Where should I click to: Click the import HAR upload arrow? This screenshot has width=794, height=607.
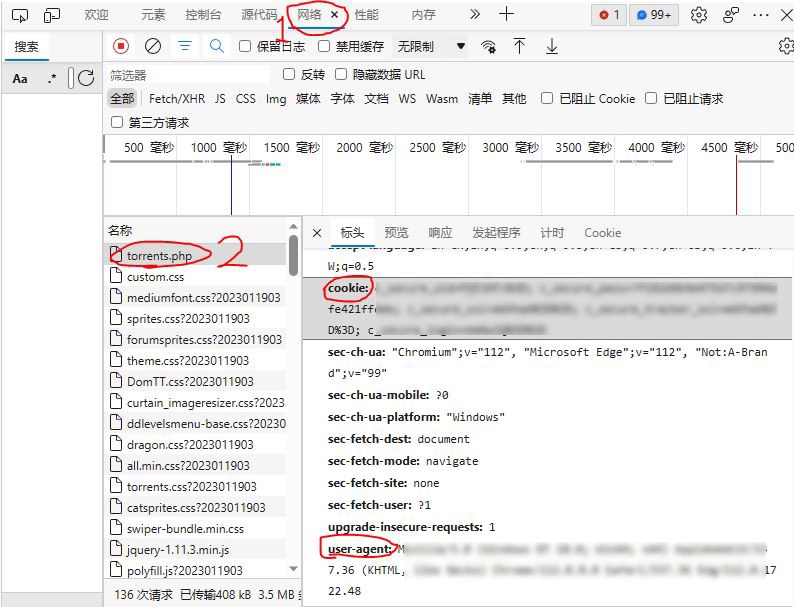pyautogui.click(x=519, y=46)
